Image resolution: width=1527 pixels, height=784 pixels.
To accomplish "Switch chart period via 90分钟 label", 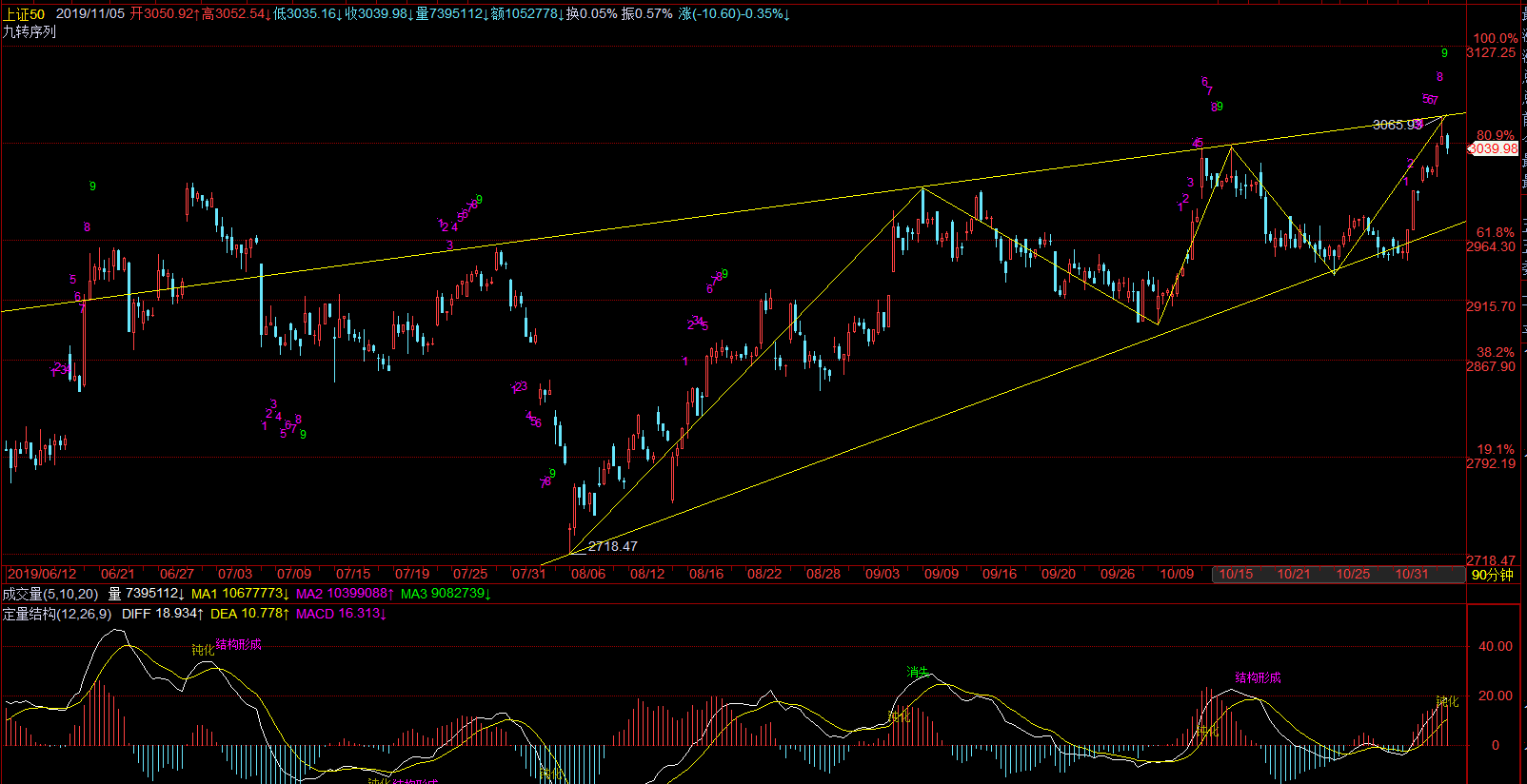I will pyautogui.click(x=1492, y=575).
